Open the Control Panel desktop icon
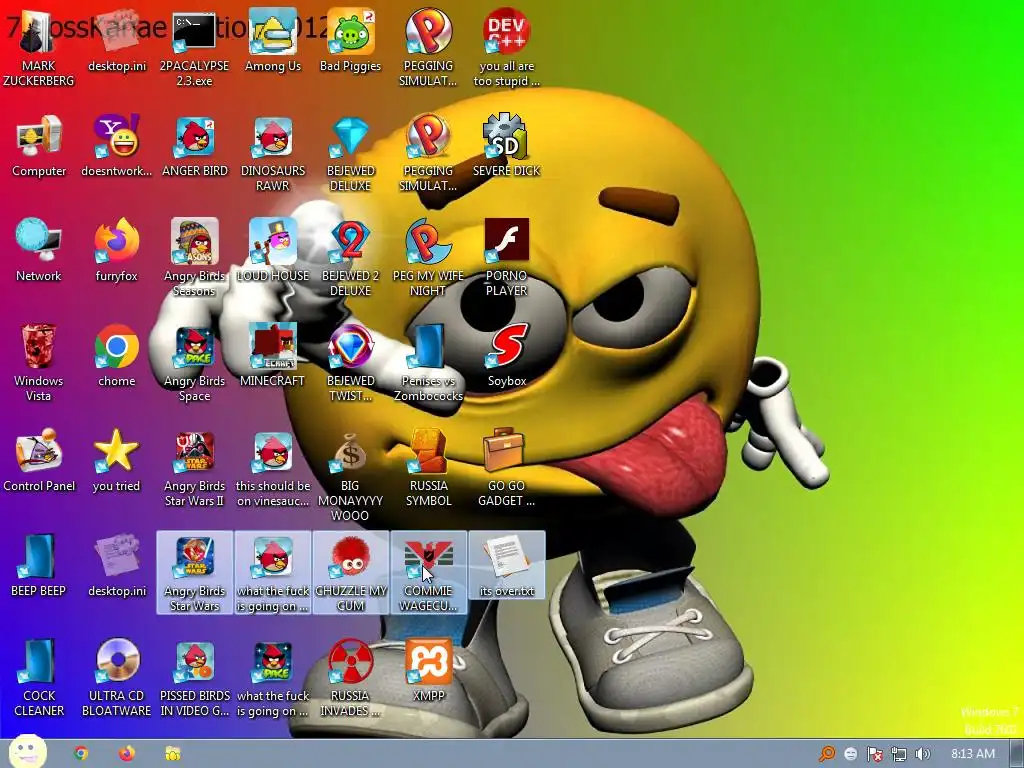The height and width of the screenshot is (768, 1024). 39,461
